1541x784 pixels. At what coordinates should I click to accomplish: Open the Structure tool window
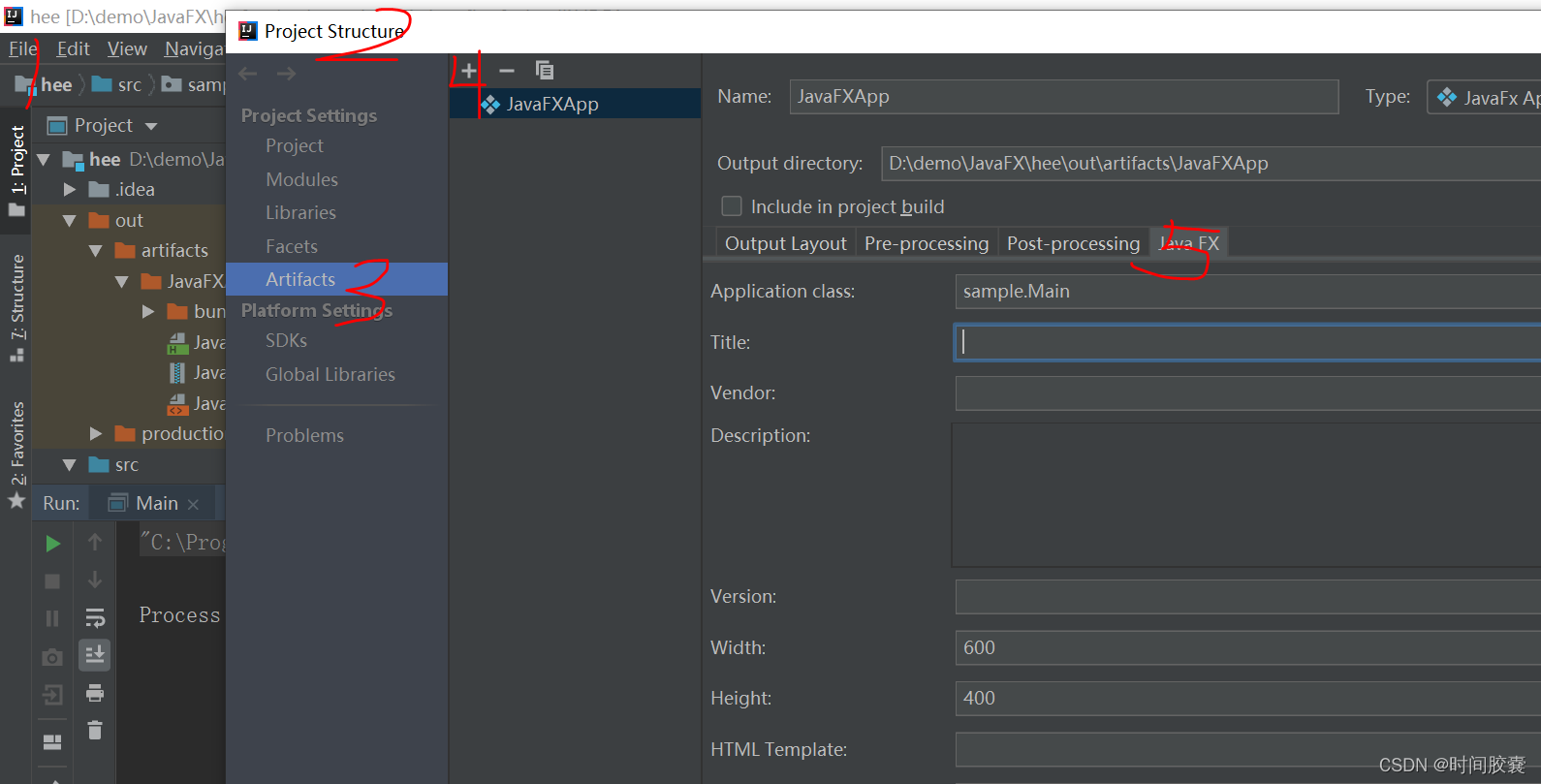point(16,308)
